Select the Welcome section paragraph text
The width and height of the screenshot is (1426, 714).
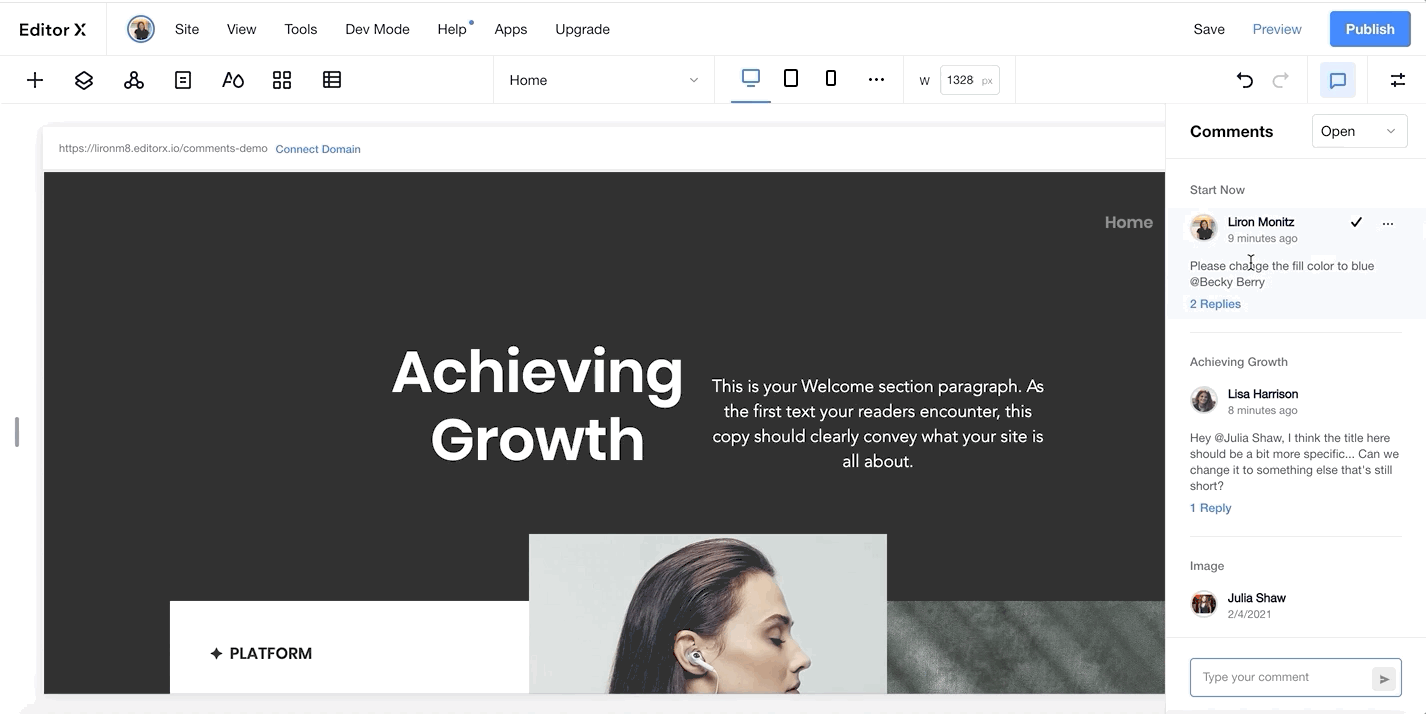tap(877, 424)
